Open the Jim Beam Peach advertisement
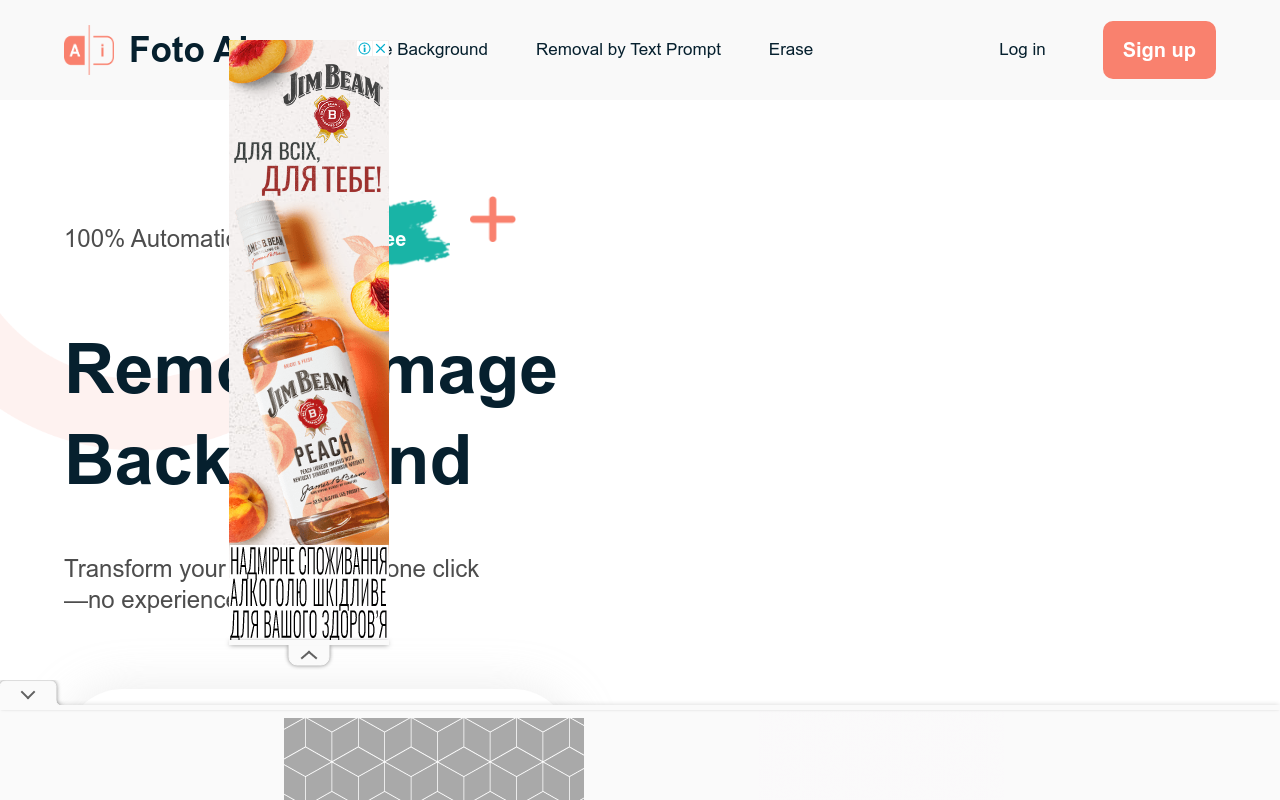The height and width of the screenshot is (800, 1280). [309, 342]
